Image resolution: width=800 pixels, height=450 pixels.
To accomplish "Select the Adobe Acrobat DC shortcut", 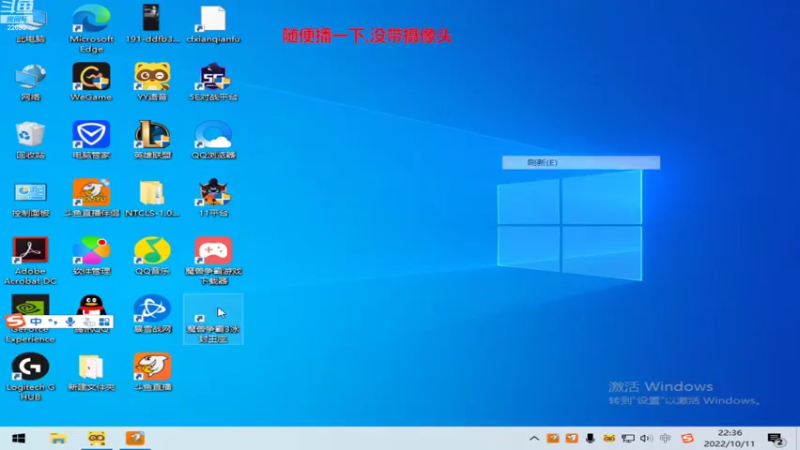I will tap(30, 261).
